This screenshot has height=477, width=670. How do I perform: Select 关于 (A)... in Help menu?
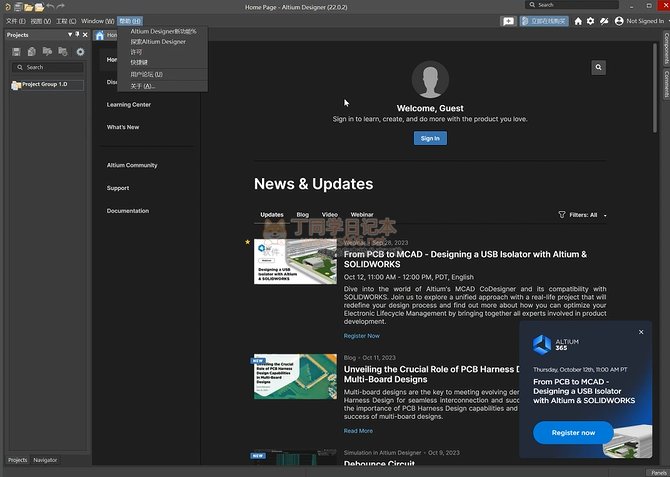coord(143,86)
